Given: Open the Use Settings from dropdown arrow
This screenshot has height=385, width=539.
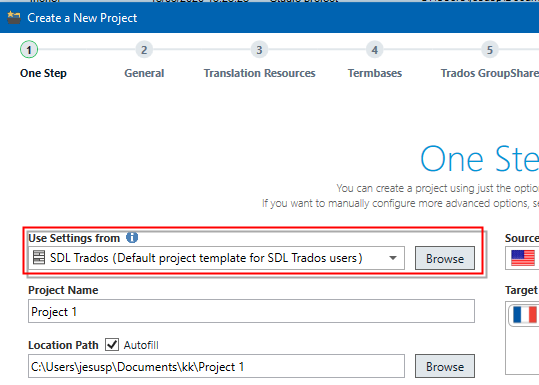Looking at the screenshot, I should pos(393,258).
